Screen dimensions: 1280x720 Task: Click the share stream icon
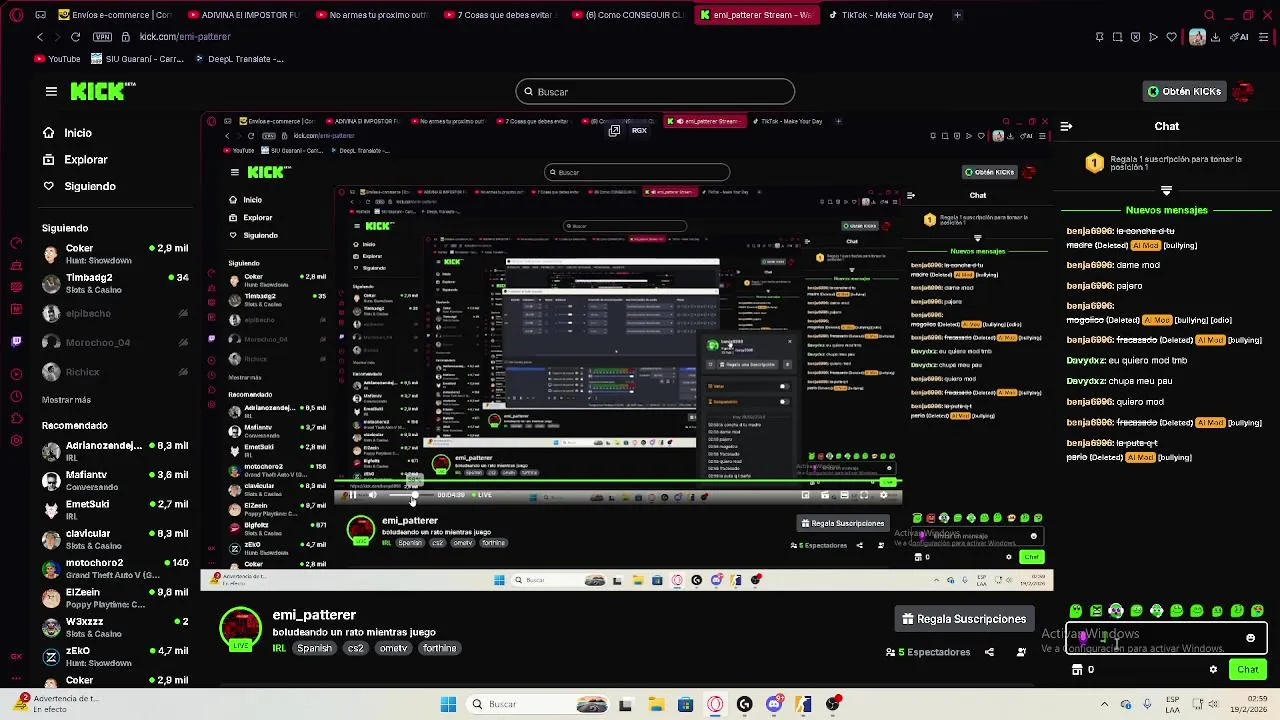(989, 652)
